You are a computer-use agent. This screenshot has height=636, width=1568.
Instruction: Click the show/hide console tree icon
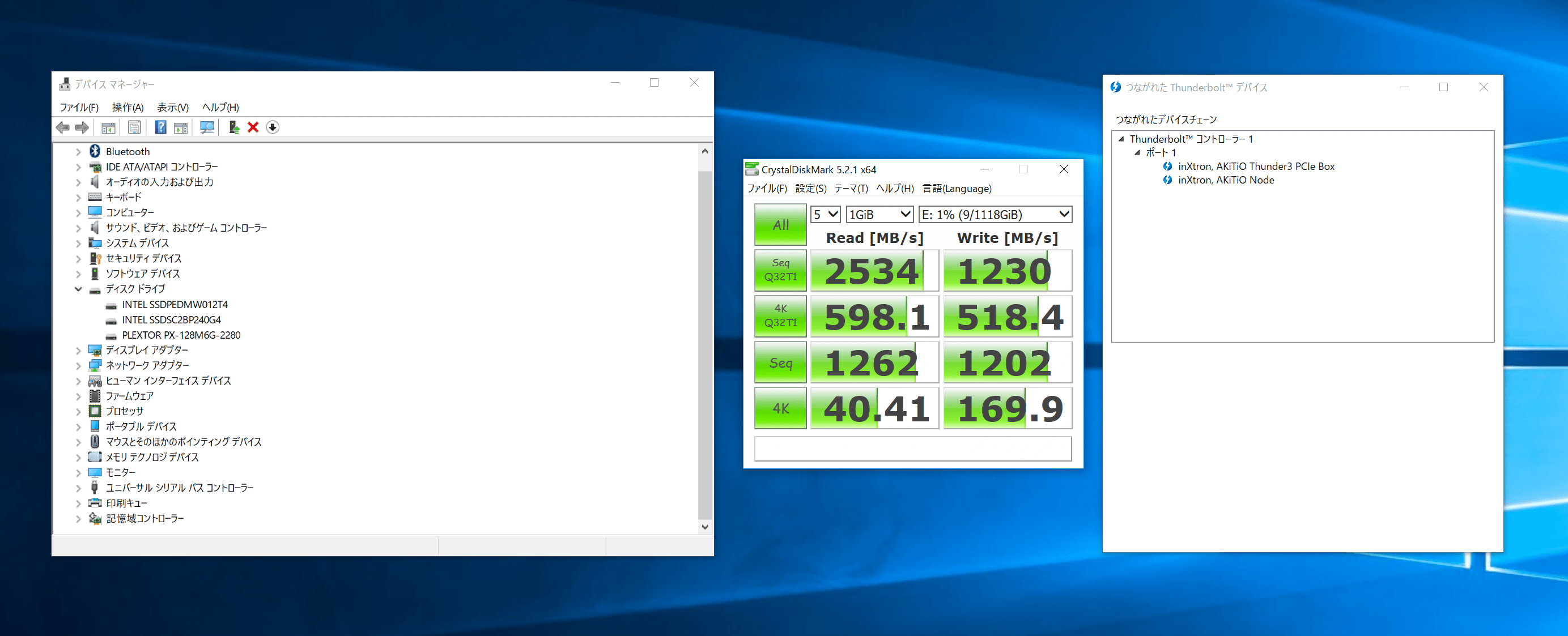pyautogui.click(x=108, y=127)
